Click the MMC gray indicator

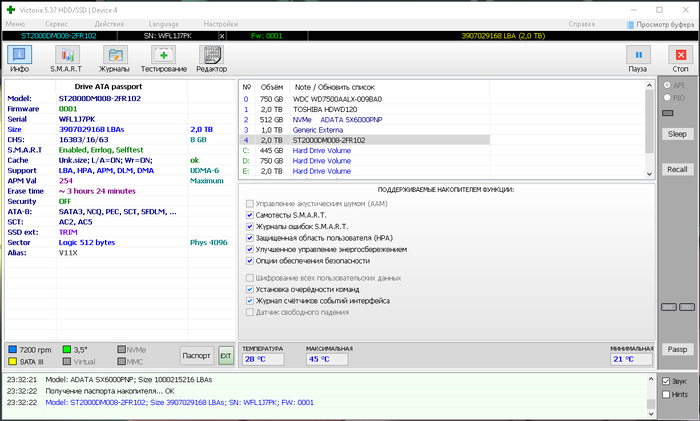tap(121, 361)
